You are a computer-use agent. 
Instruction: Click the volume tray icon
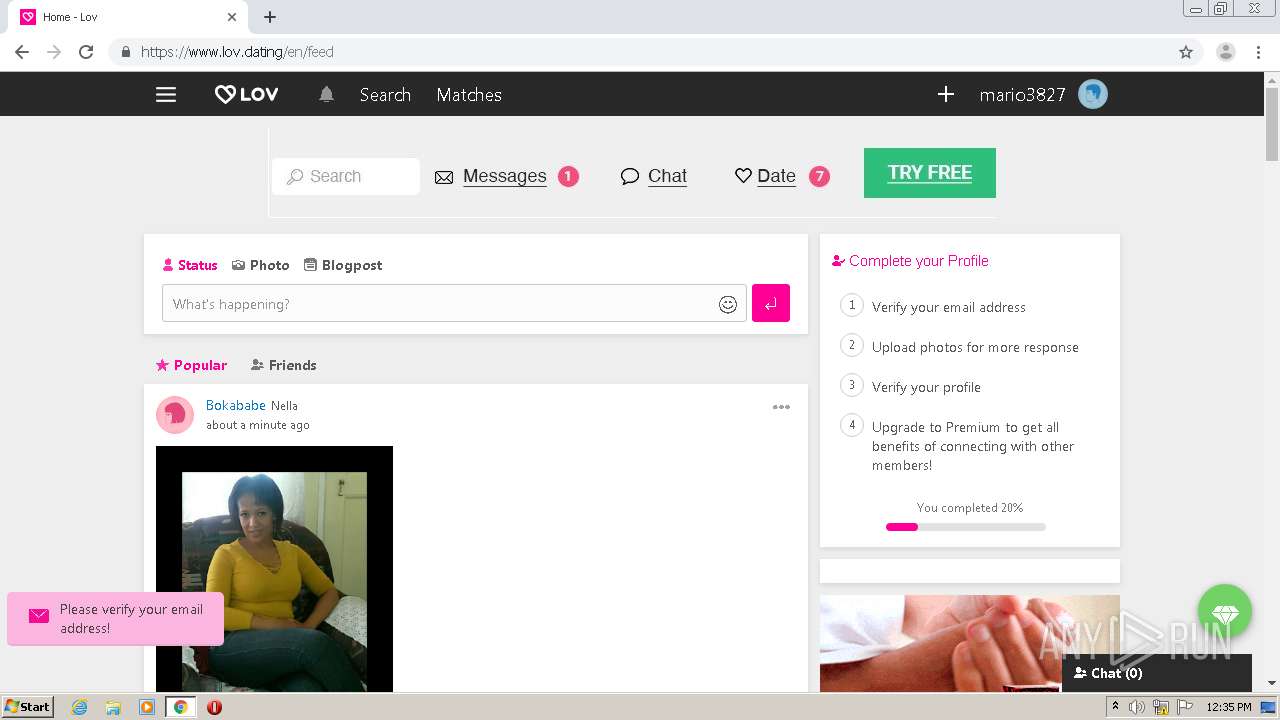tap(1137, 707)
